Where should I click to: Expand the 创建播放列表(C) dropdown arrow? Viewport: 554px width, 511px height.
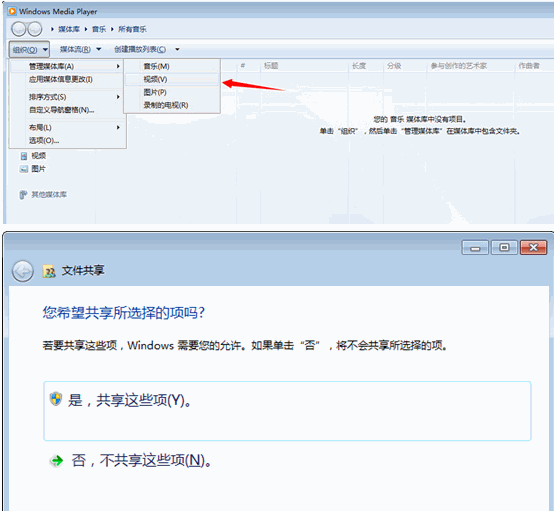pos(177,49)
